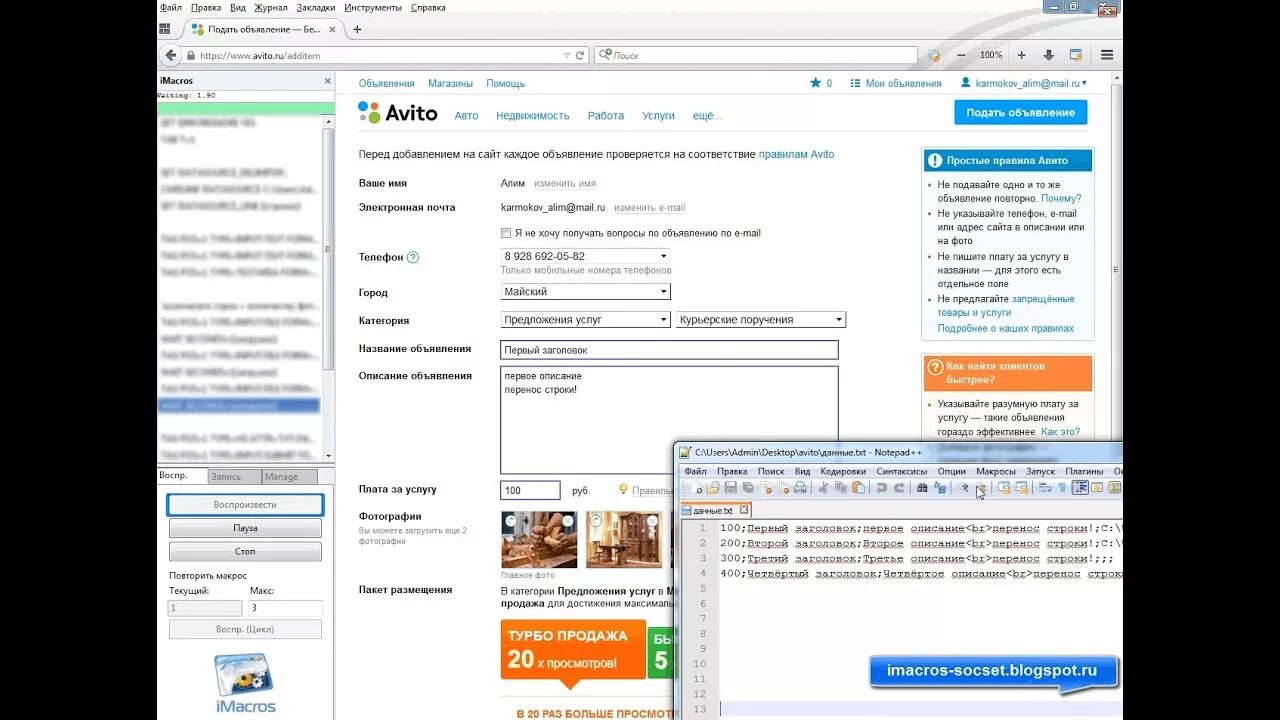This screenshot has width=1280, height=720.
Task: Click iMacros Воспр. (Цикл) button
Action: [x=245, y=629]
